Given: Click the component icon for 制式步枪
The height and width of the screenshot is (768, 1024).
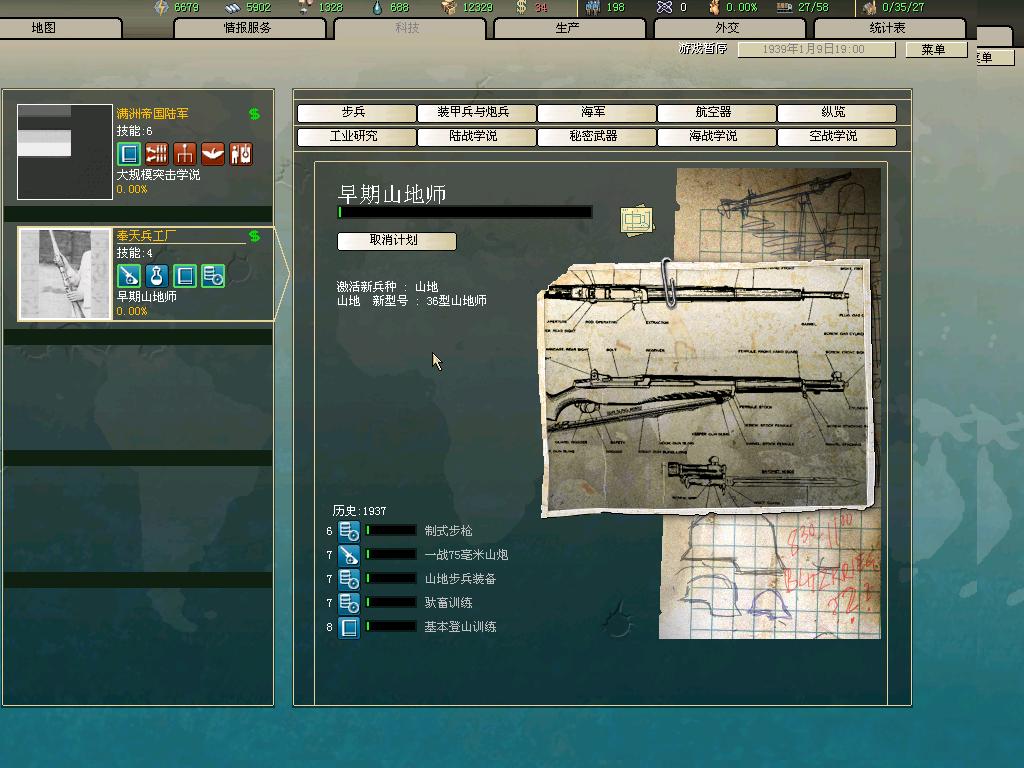Looking at the screenshot, I should click(x=349, y=531).
